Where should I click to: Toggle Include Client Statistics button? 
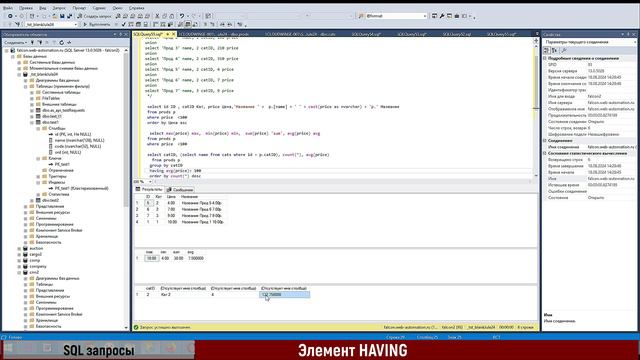170,24
